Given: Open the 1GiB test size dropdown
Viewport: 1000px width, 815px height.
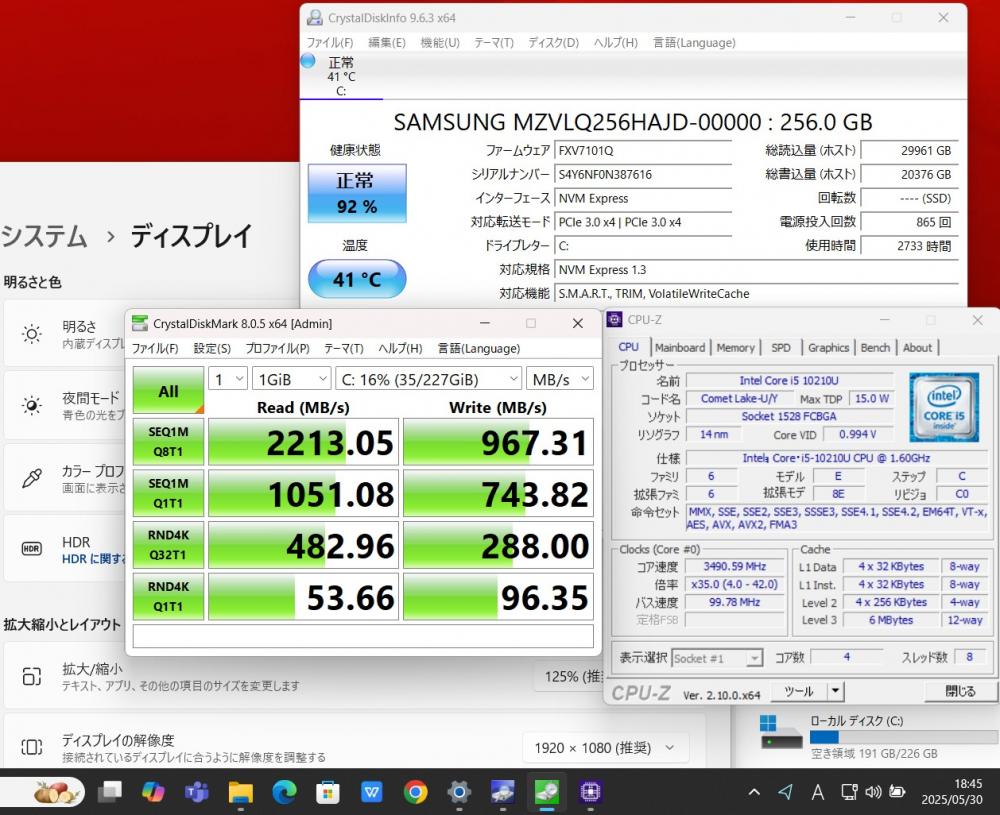Looking at the screenshot, I should tap(291, 379).
